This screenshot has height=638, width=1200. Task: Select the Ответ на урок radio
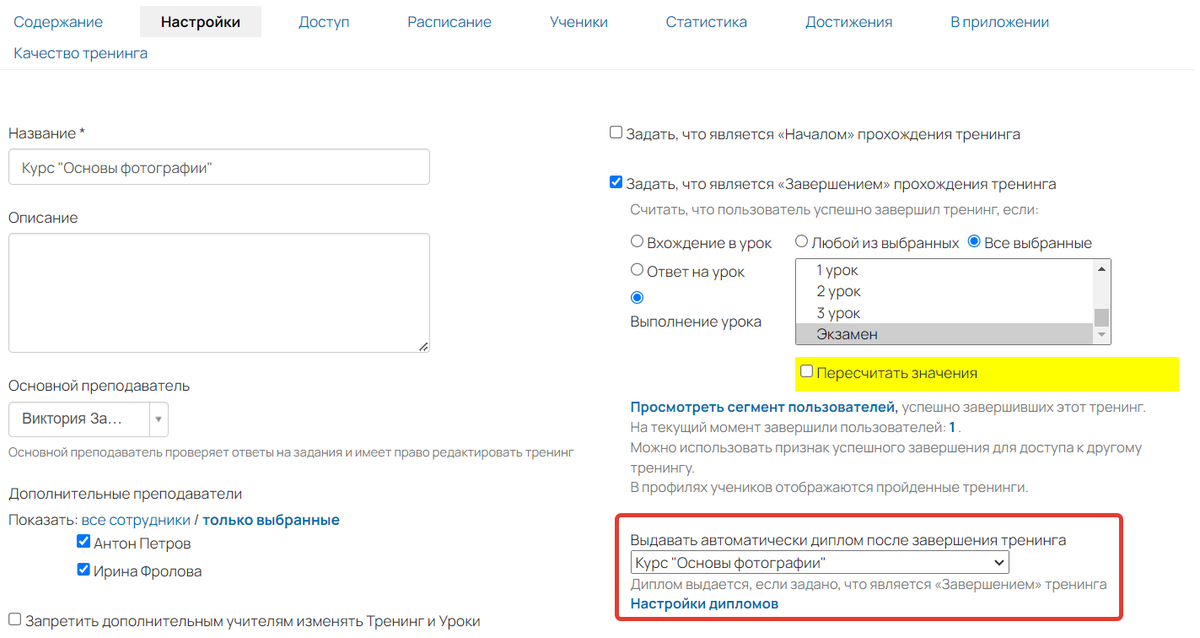637,270
